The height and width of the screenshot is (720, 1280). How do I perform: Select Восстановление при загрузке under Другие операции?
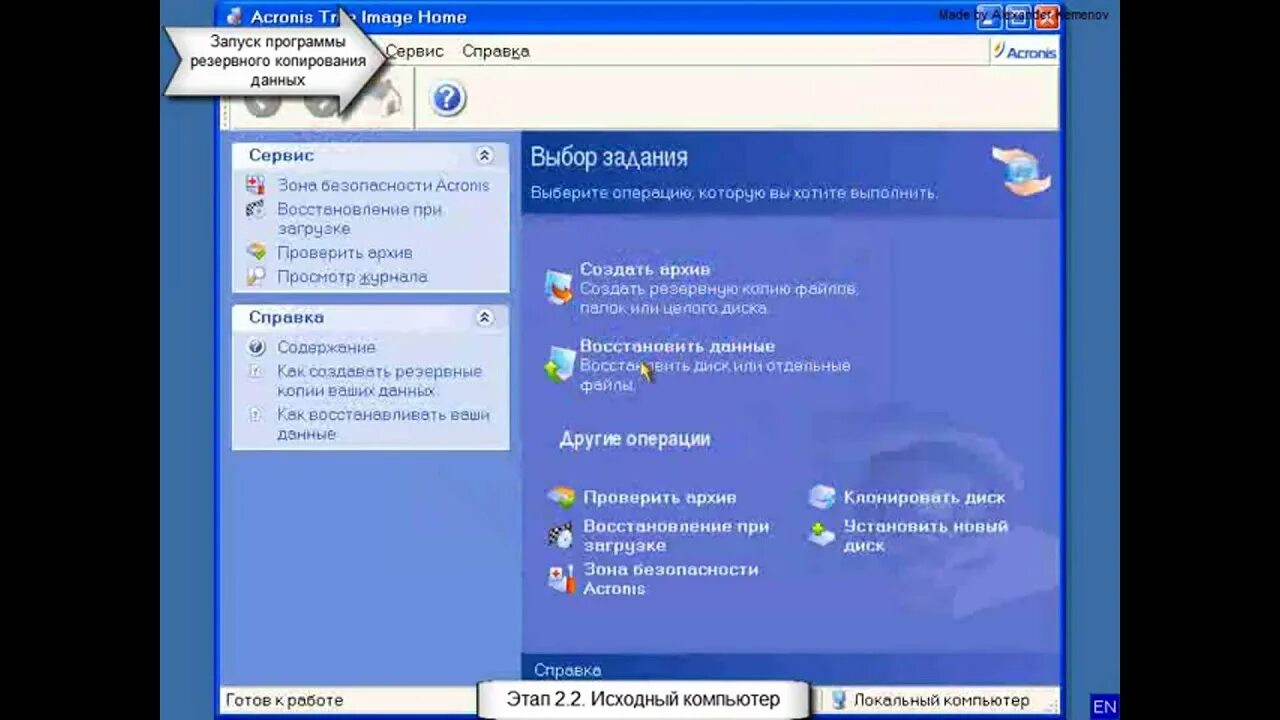click(676, 535)
